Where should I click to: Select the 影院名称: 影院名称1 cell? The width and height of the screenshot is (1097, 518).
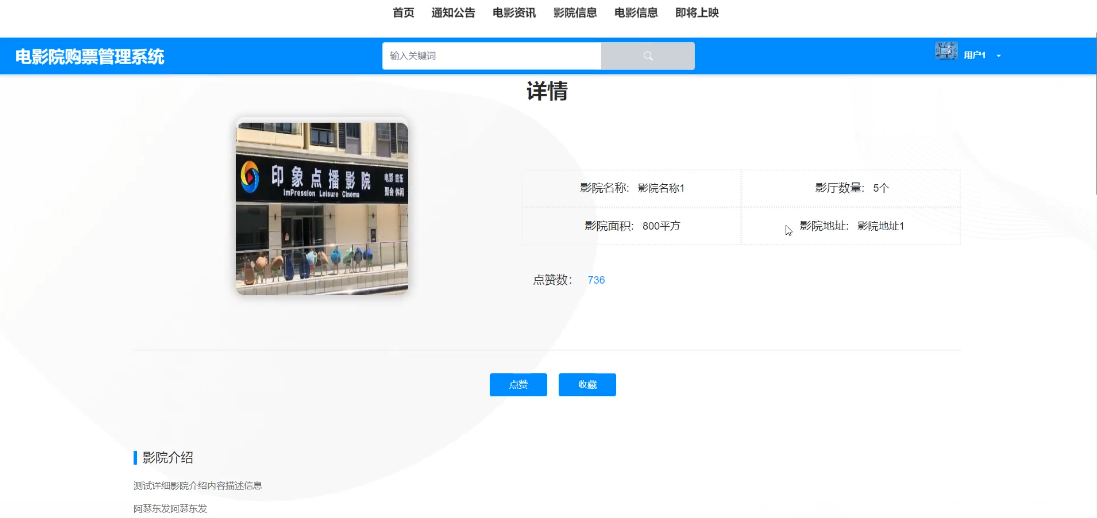631,188
